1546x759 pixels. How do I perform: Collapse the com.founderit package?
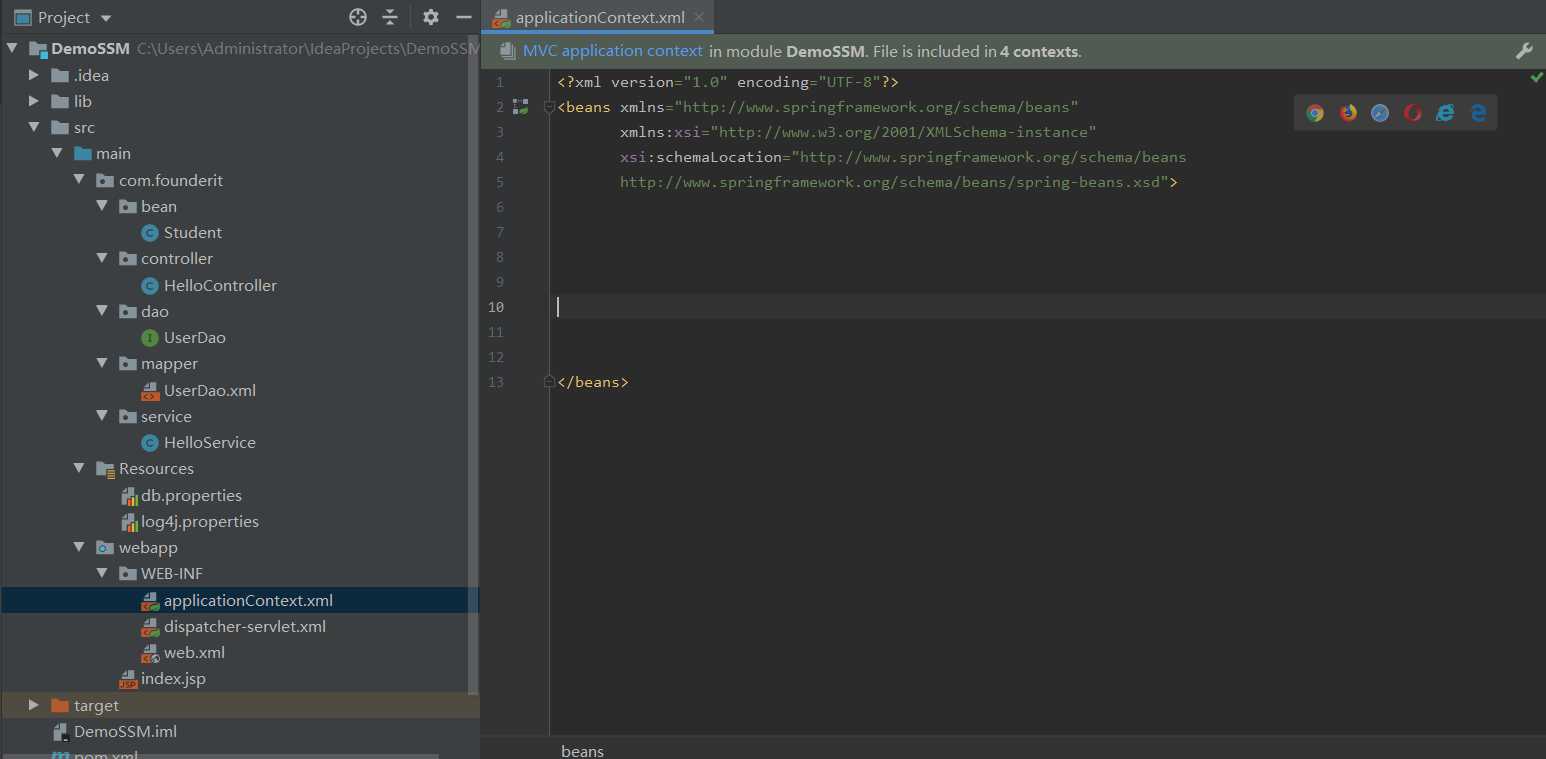pos(79,180)
